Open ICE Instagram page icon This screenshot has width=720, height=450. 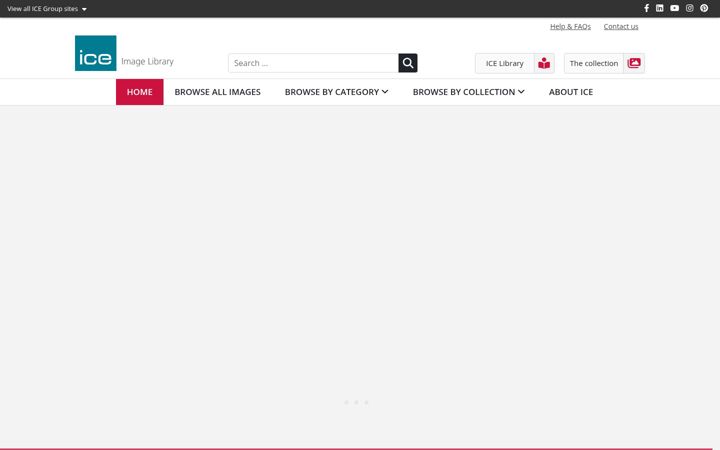689,8
